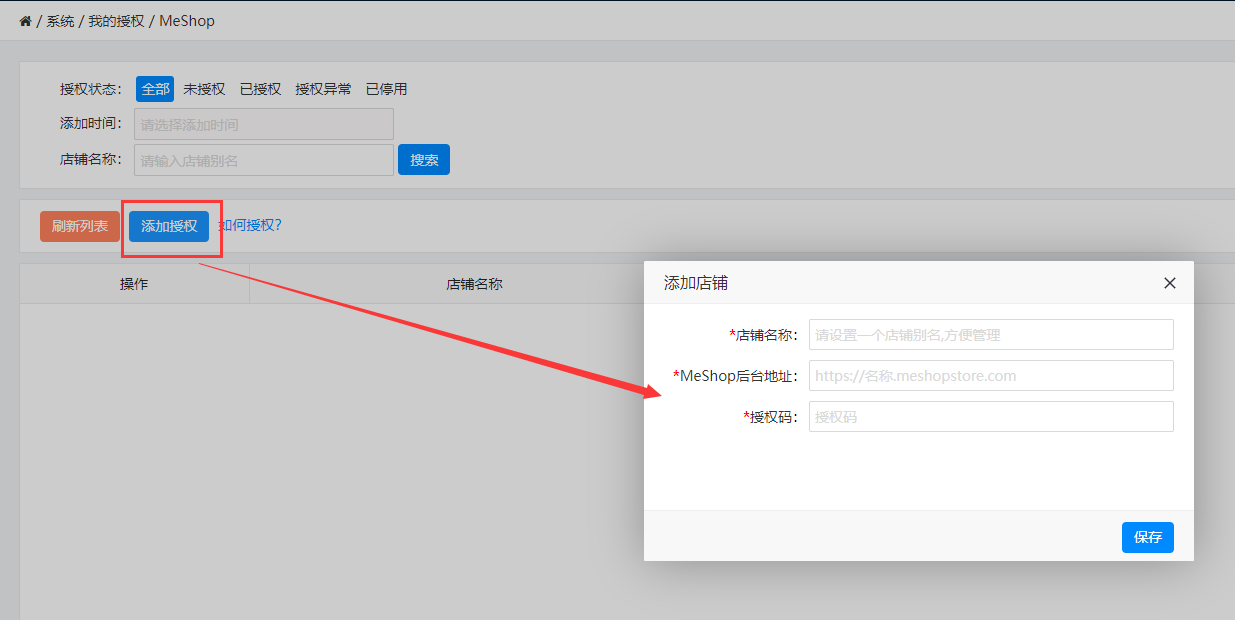Screen dimensions: 1235x620
Task: Select the 全部 status filter
Action: pyautogui.click(x=155, y=89)
